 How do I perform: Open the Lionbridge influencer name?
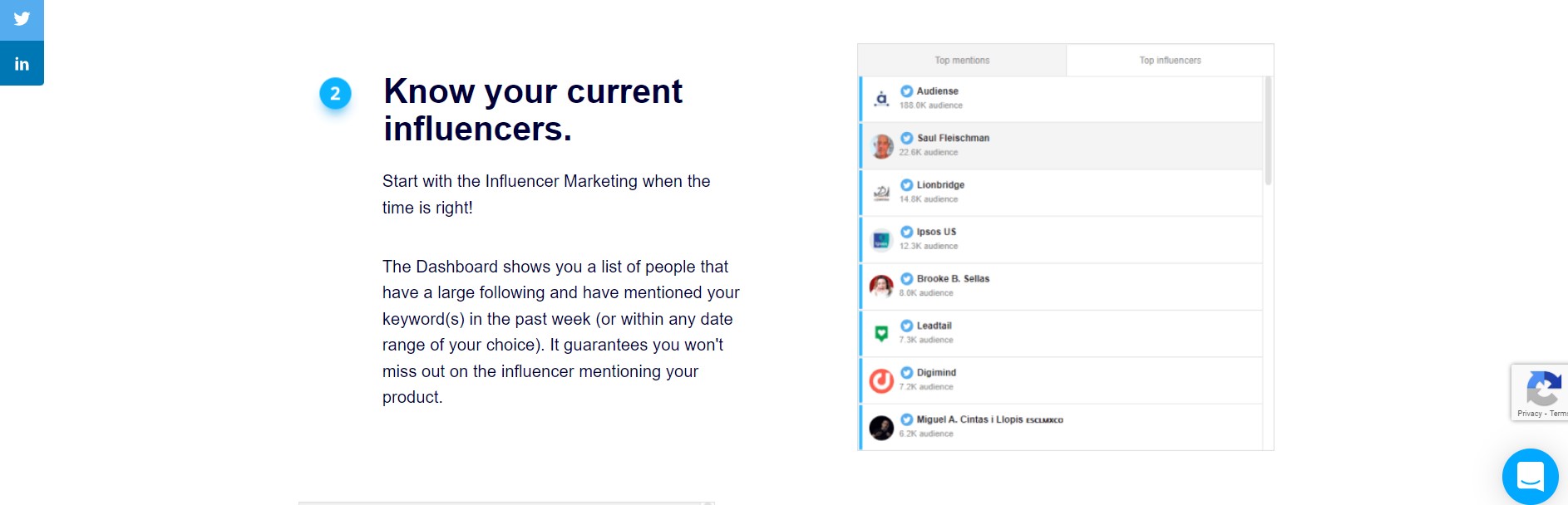940,184
